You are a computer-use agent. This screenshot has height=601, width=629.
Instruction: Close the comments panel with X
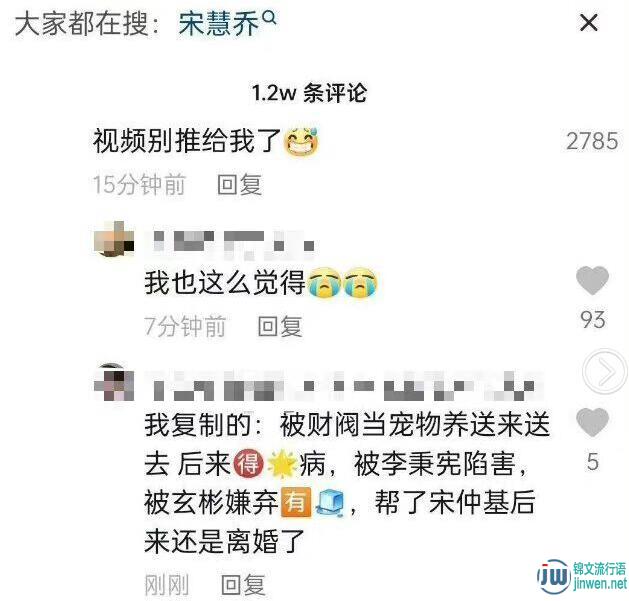[588, 22]
